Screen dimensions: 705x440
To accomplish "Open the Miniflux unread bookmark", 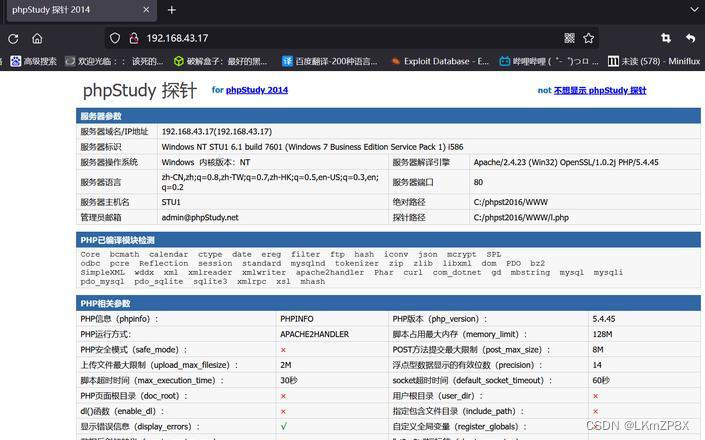I will [654, 61].
